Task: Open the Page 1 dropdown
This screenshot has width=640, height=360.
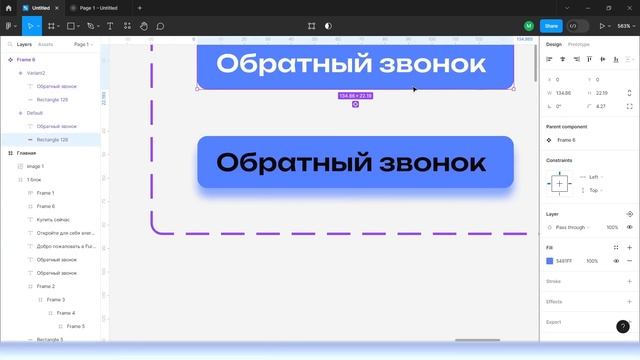Action: click(x=83, y=44)
